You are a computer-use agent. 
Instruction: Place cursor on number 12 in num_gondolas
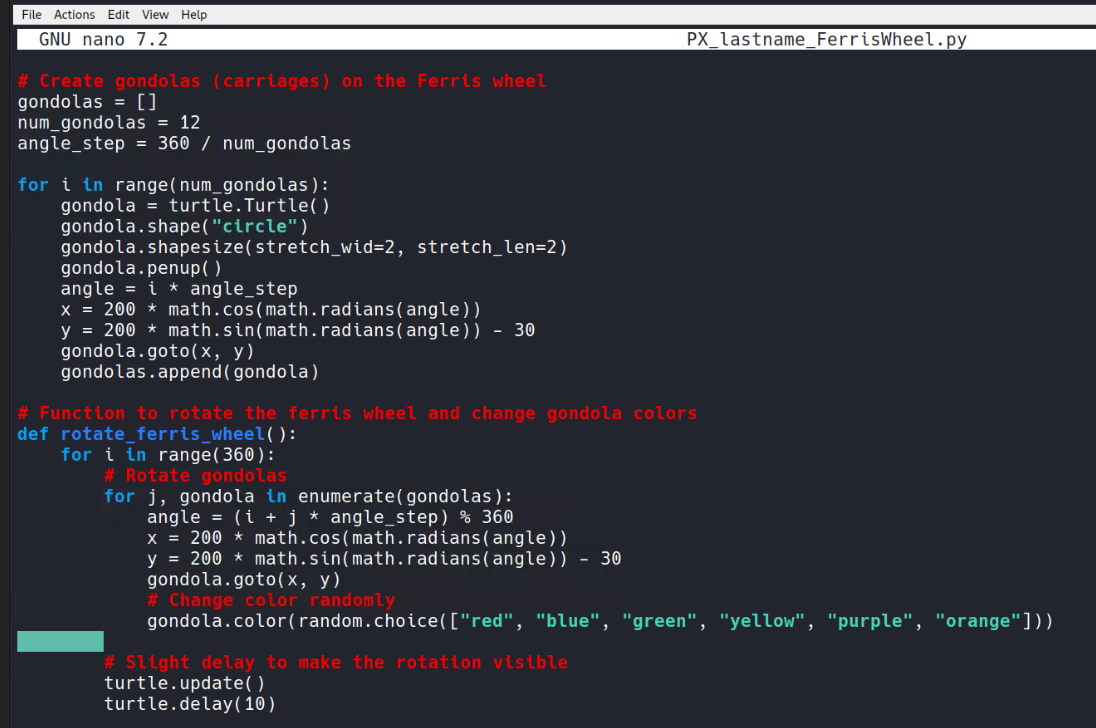[189, 123]
